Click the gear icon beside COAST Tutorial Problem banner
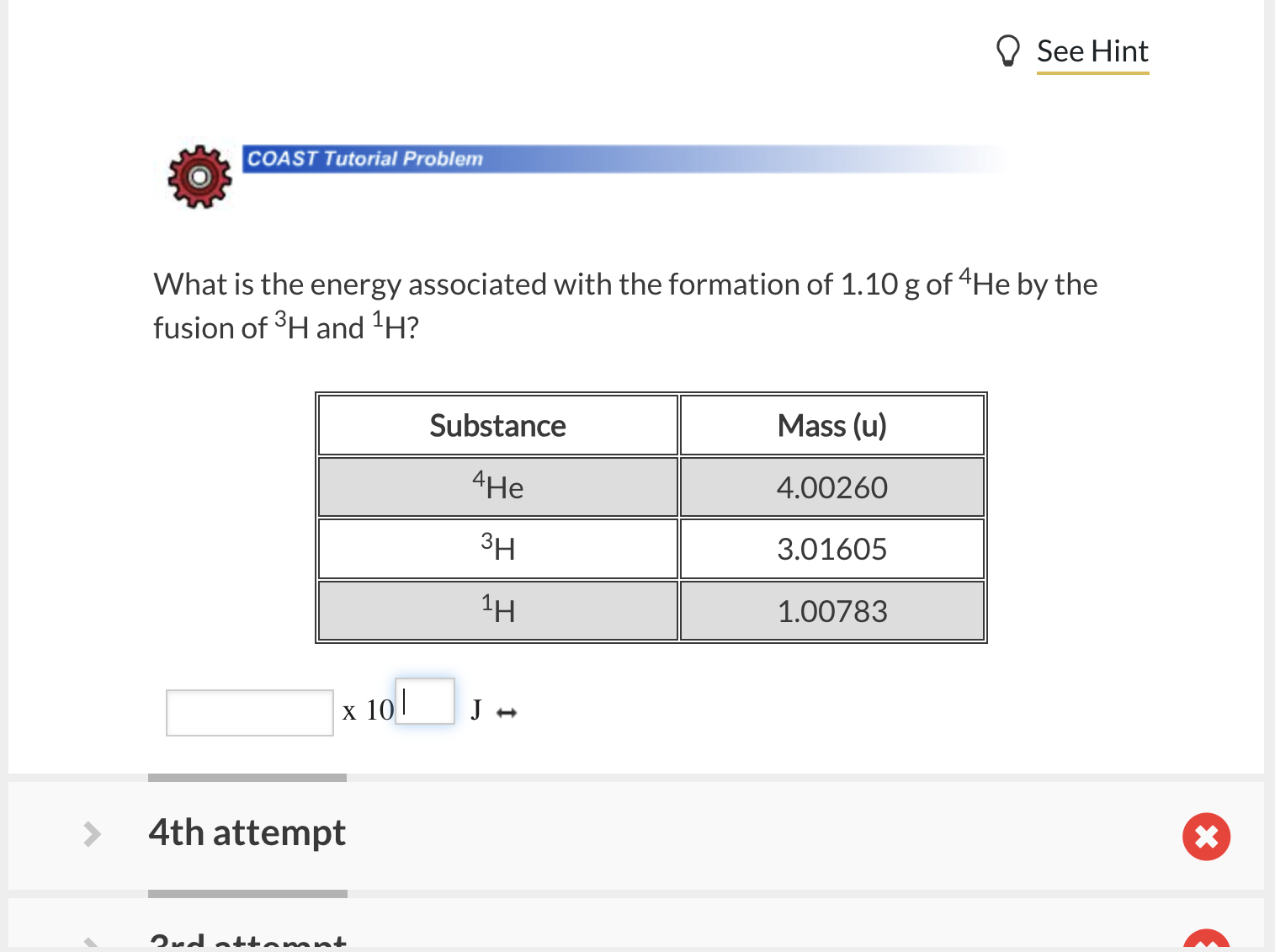Viewport: 1275px width, 952px height. tap(199, 177)
